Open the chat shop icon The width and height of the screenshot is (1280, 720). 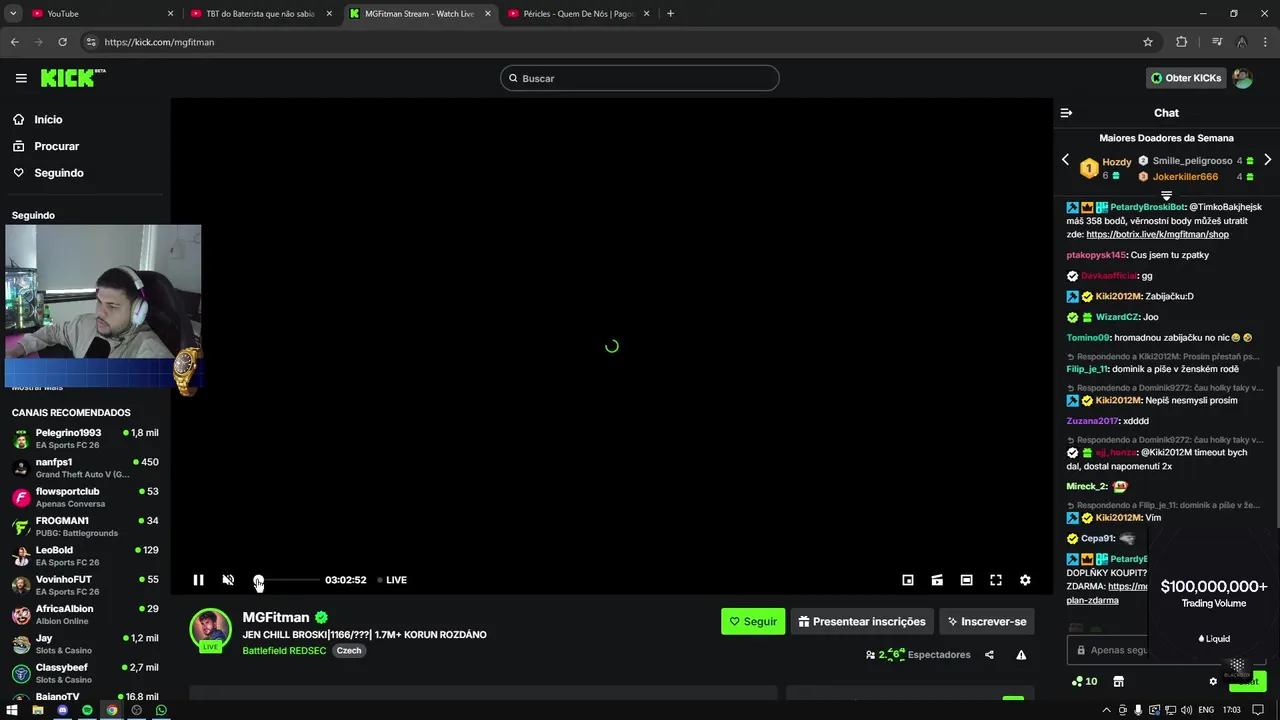coord(1118,681)
